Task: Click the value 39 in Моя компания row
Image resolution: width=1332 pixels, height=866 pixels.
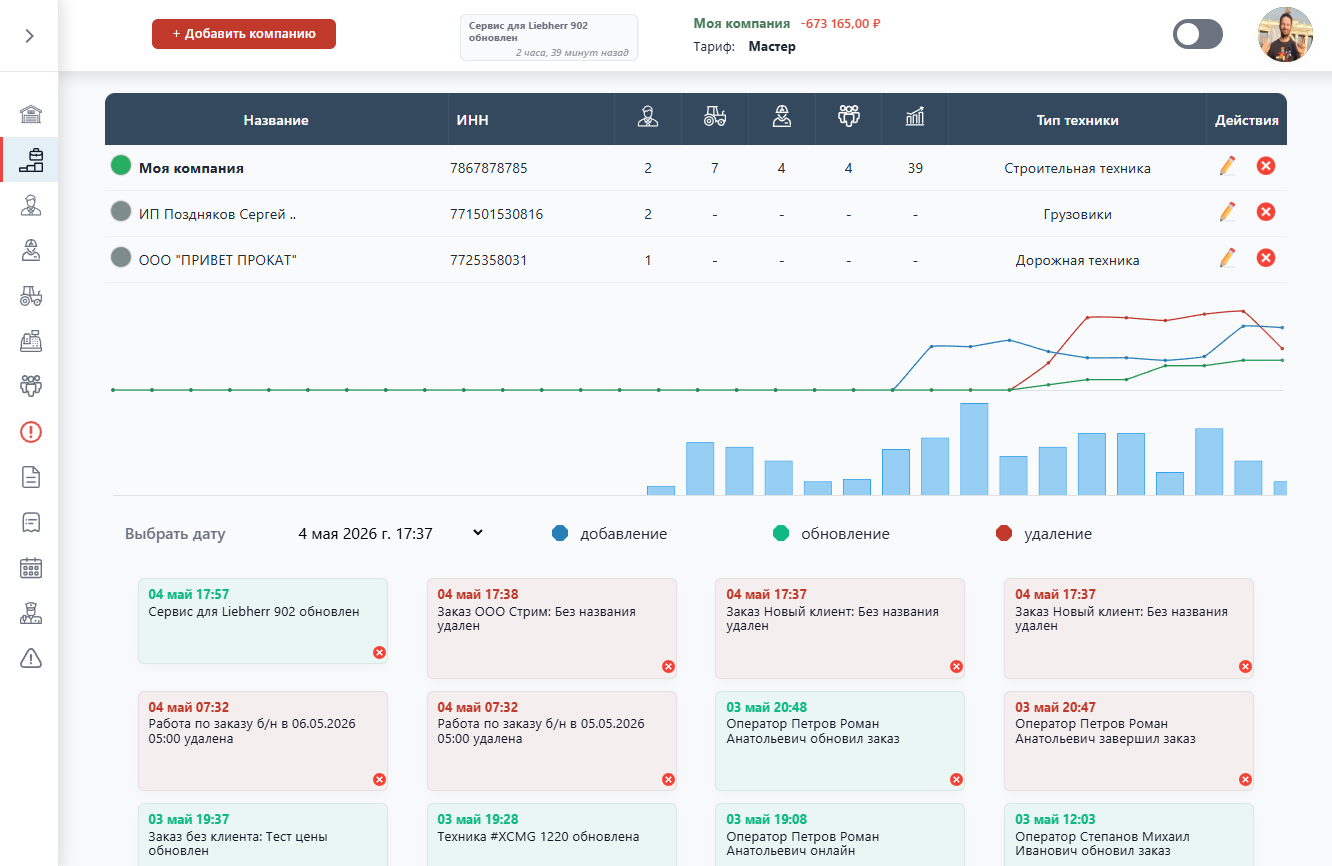Action: pyautogui.click(x=915, y=168)
